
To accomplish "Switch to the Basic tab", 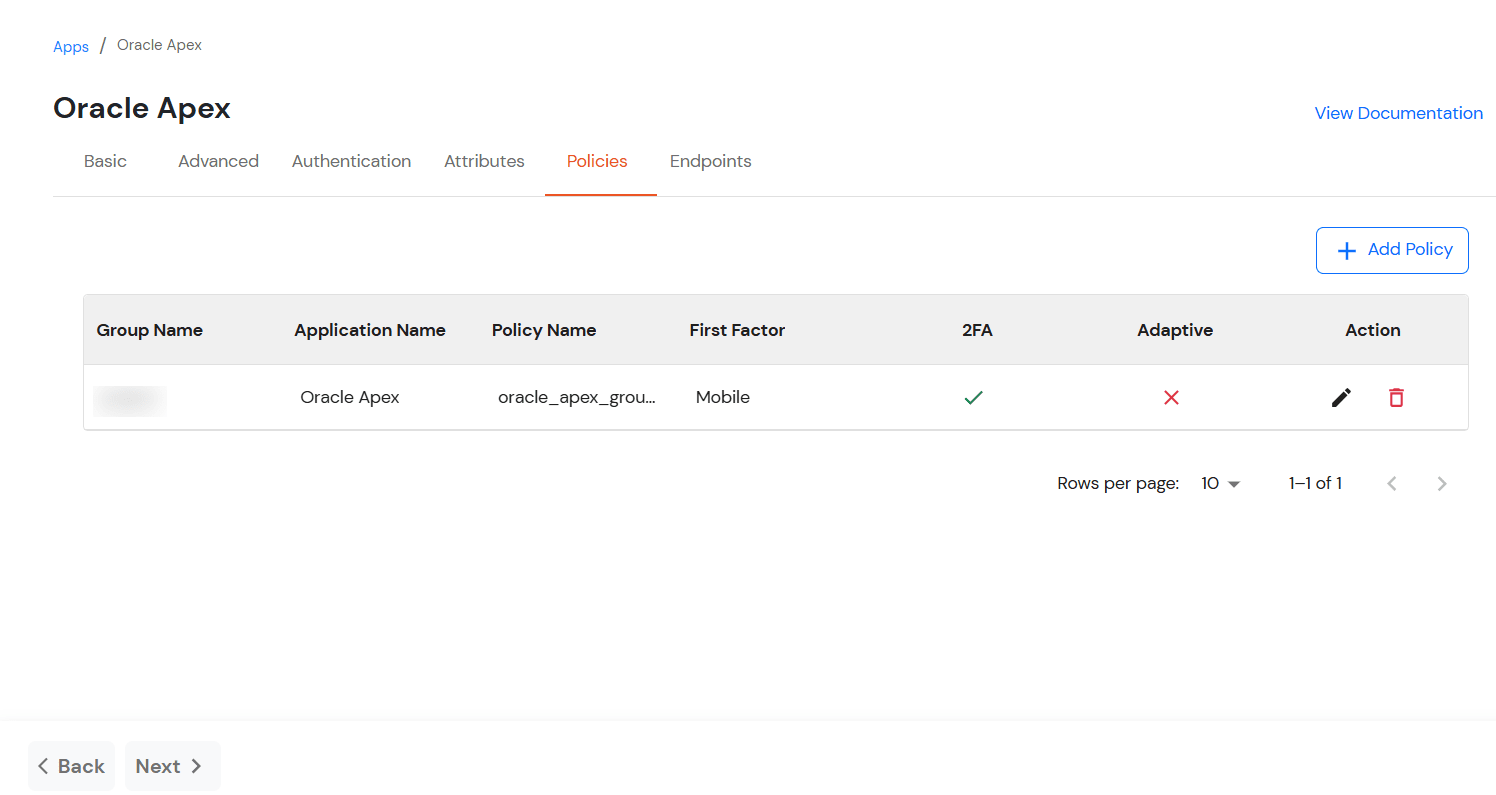I will click(x=105, y=161).
